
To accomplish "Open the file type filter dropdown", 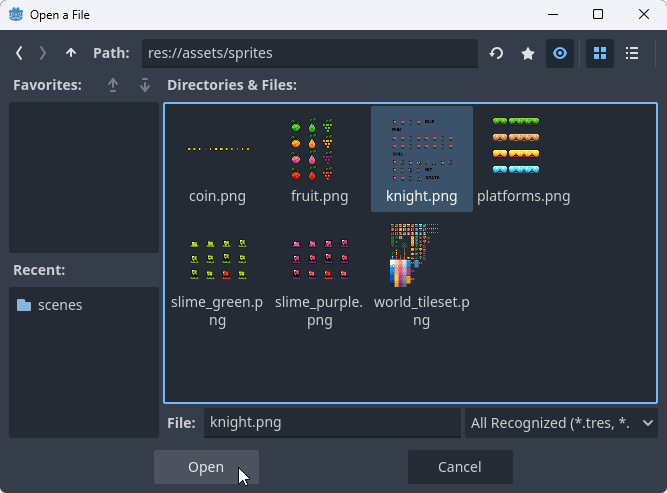I will [561, 423].
